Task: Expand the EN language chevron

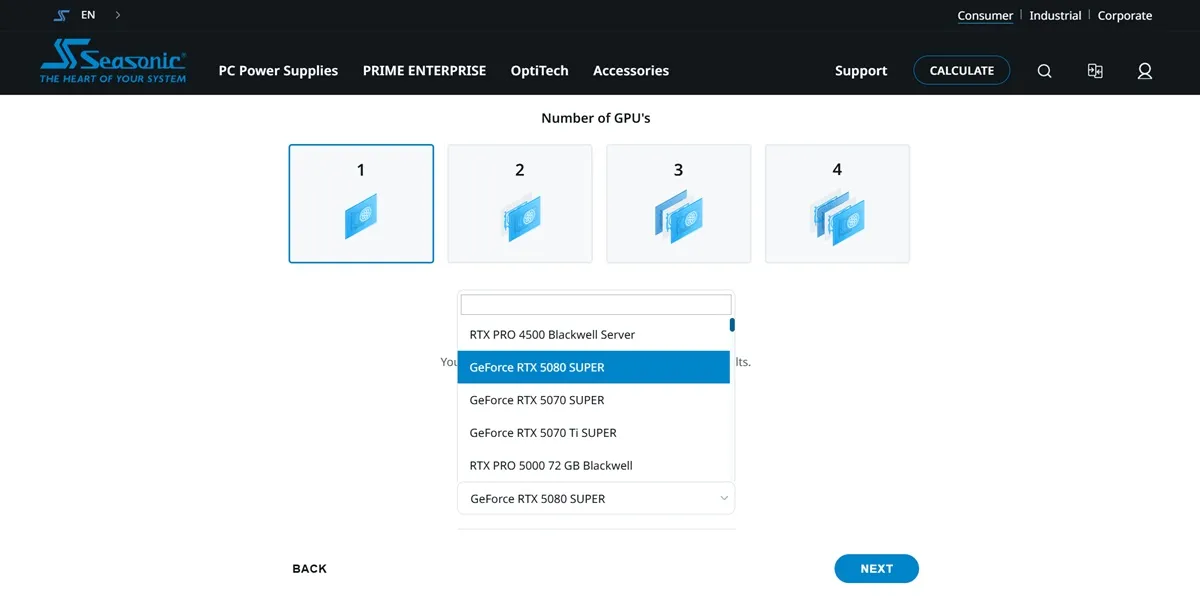Action: [x=118, y=15]
